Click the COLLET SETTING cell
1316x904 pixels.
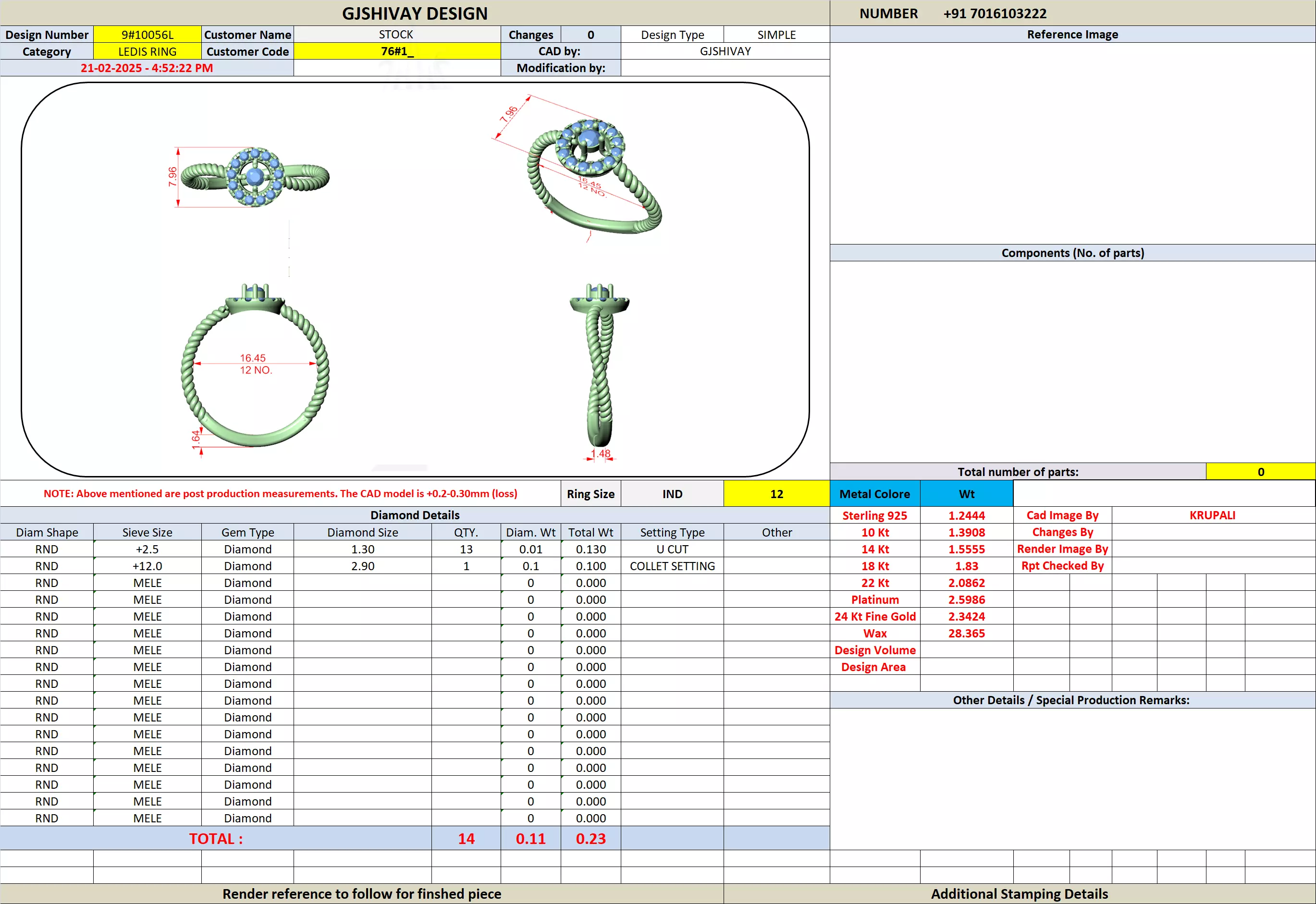click(672, 566)
